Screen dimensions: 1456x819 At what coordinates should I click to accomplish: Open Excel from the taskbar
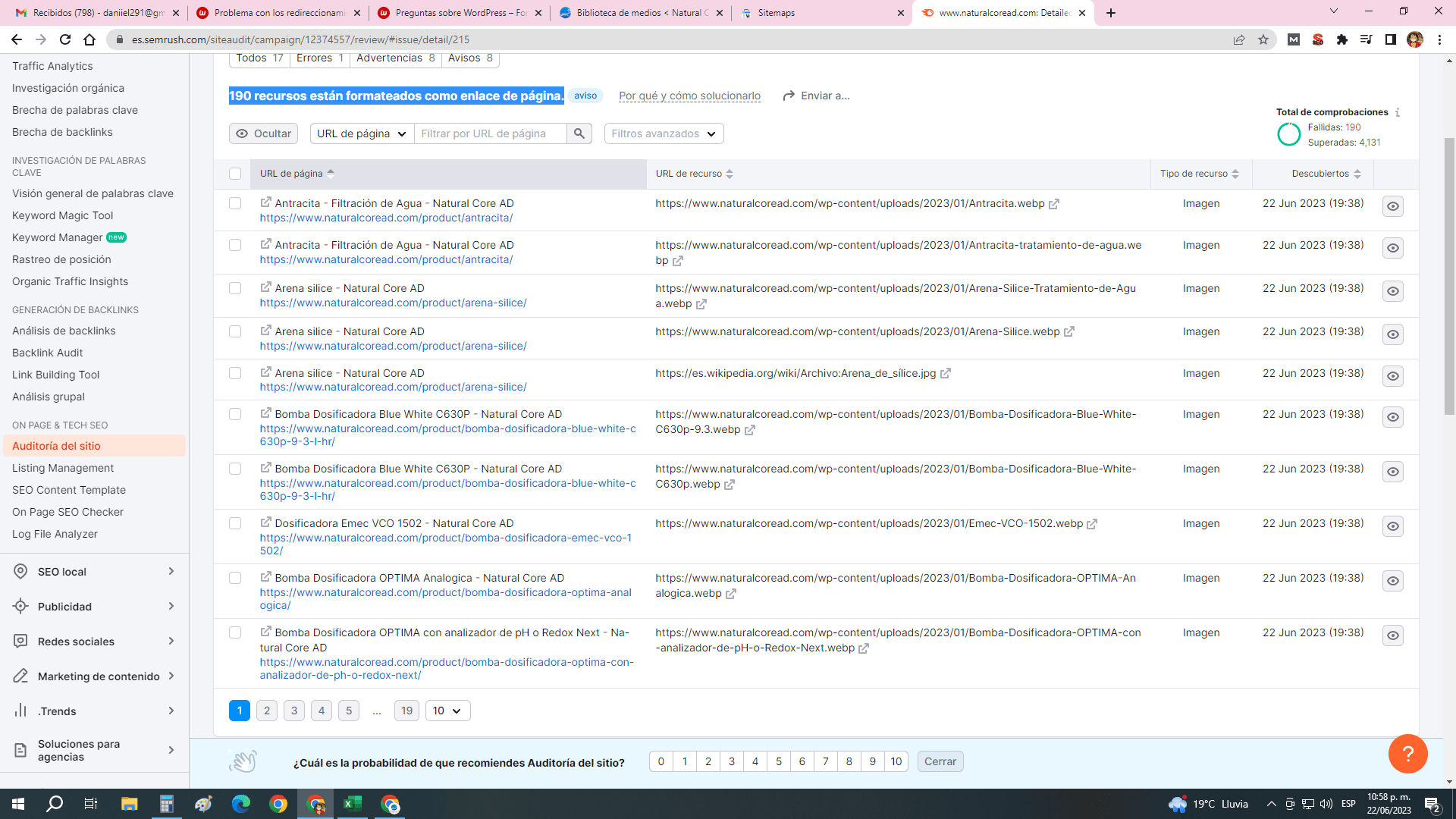coord(353,804)
